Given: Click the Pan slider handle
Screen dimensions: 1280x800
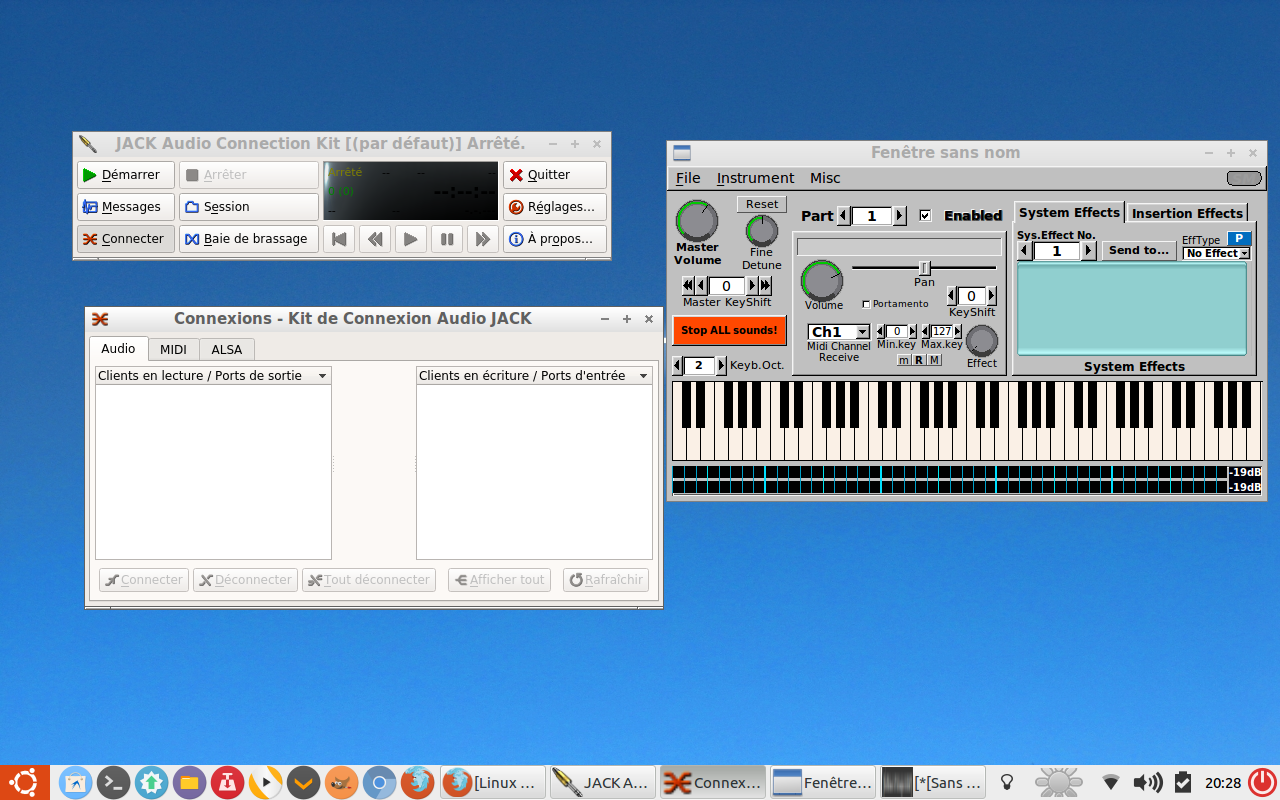Looking at the screenshot, I should point(925,267).
